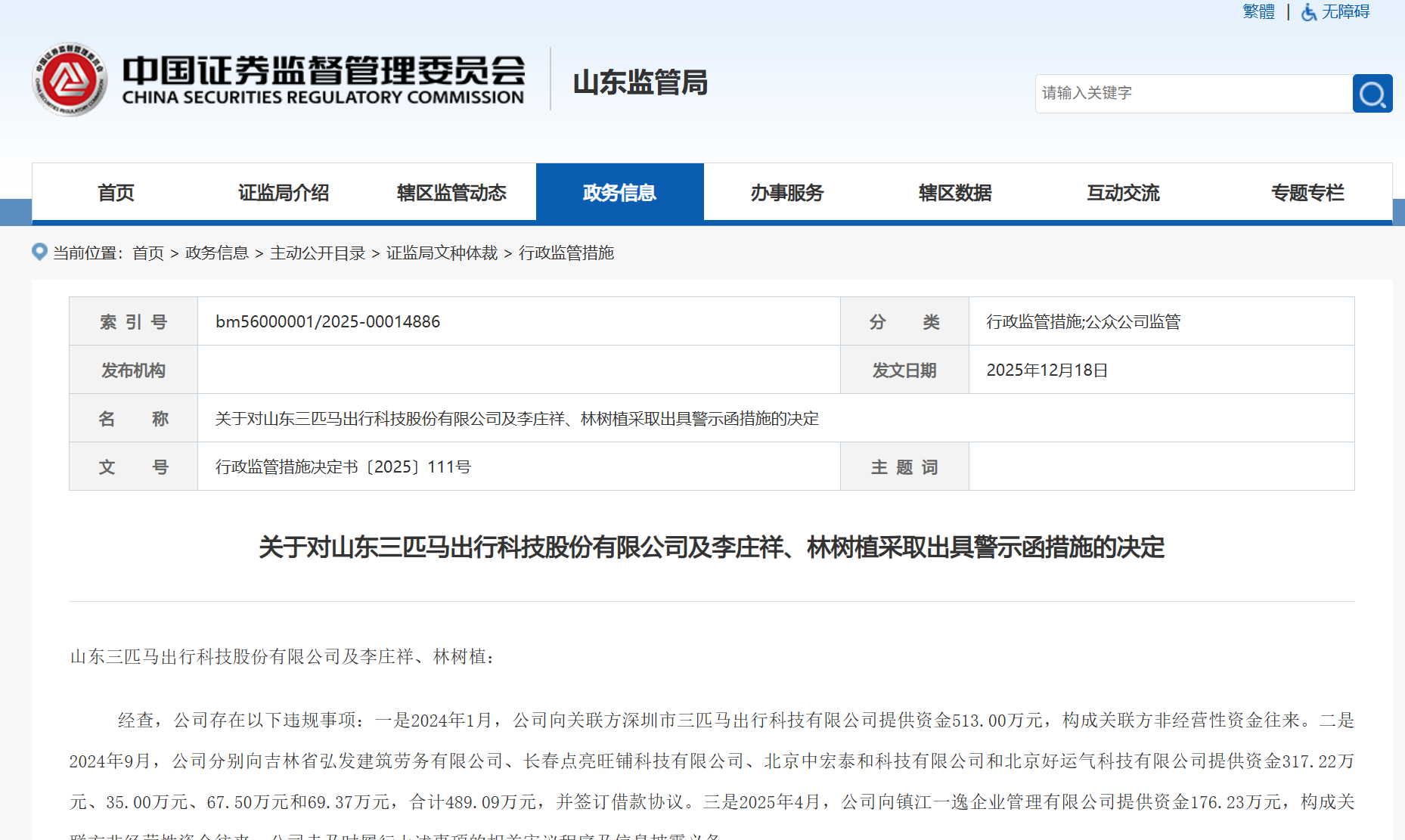Viewport: 1405px width, 840px height.
Task: Open the 互动交流 navigation tab
Action: (x=1123, y=193)
